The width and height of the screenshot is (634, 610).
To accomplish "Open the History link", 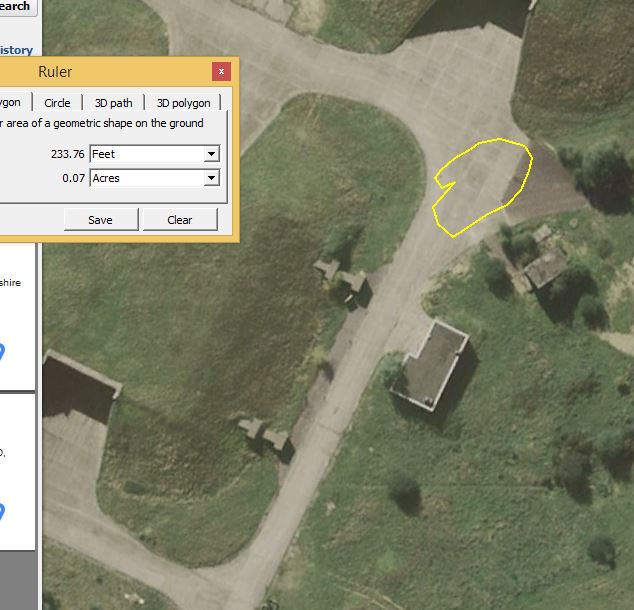I will (x=17, y=50).
